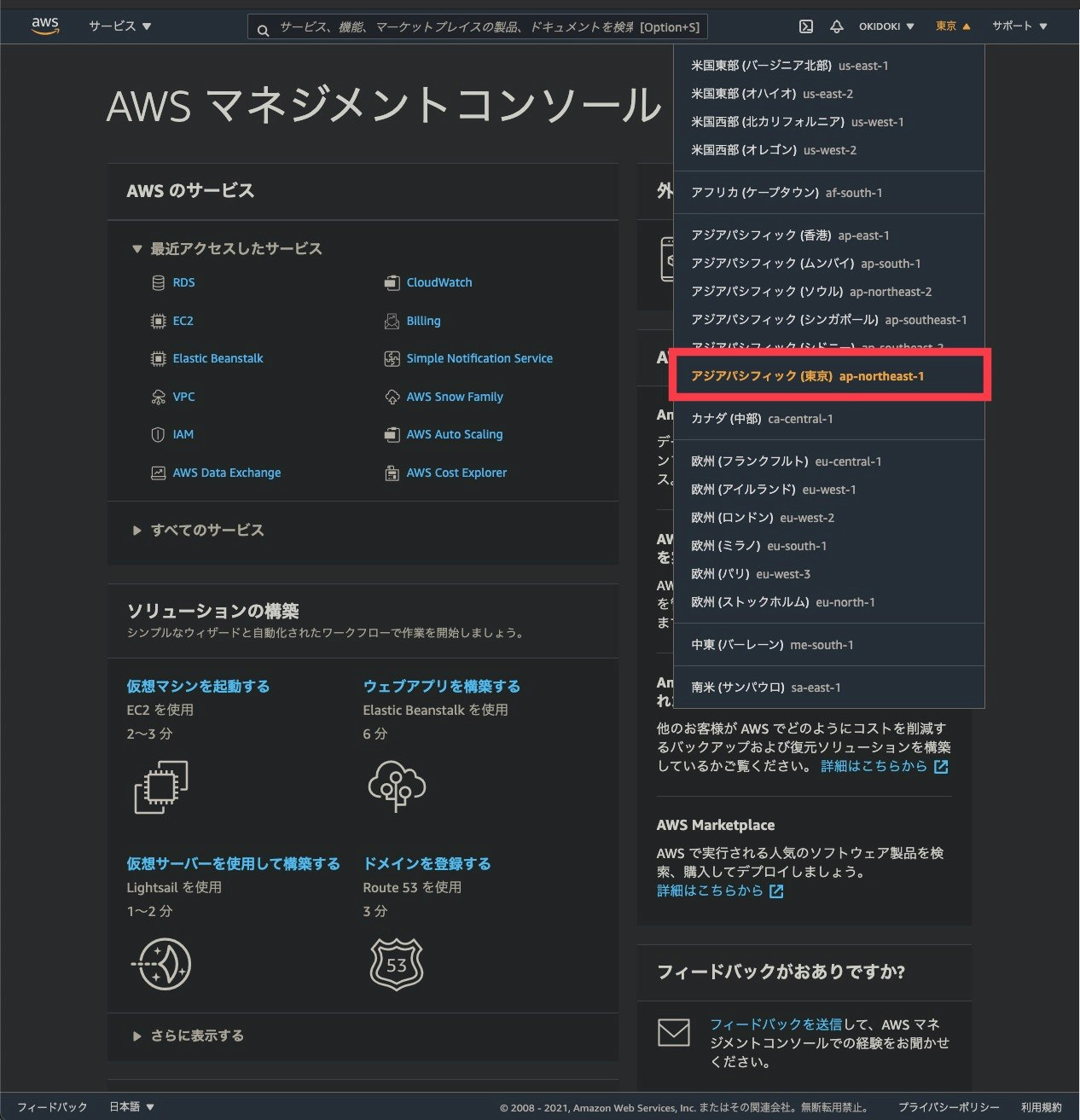The height and width of the screenshot is (1120, 1080).
Task: Click the search input field
Action: tap(478, 26)
